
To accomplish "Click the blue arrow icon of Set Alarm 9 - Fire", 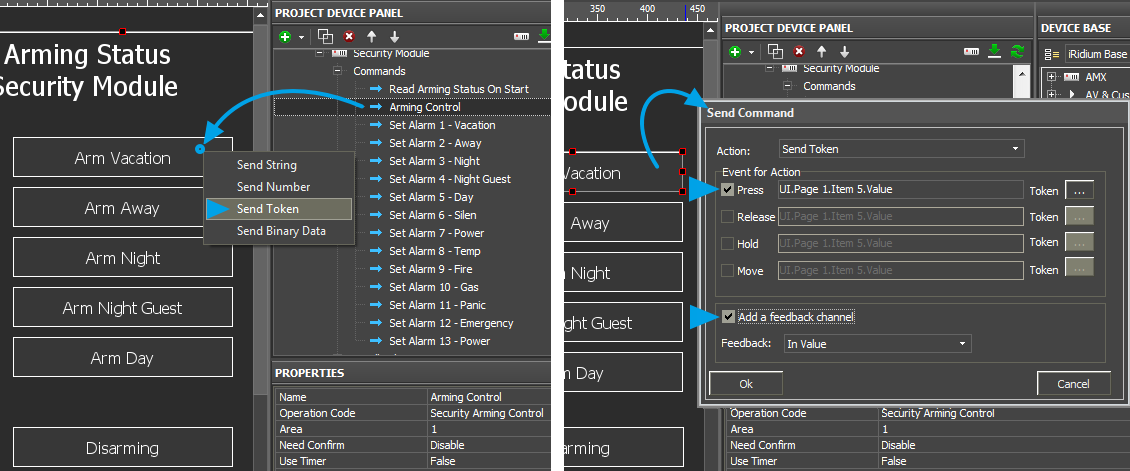I will pos(376,269).
